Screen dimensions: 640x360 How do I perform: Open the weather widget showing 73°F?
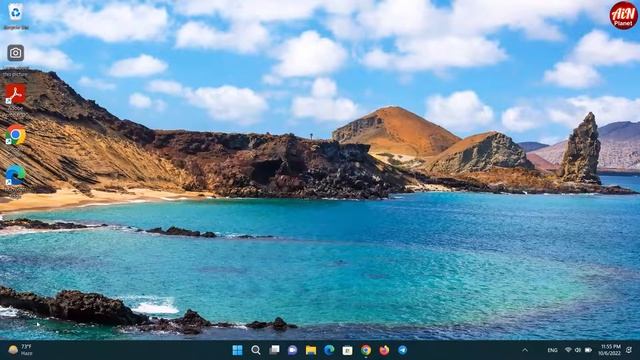click(20, 350)
